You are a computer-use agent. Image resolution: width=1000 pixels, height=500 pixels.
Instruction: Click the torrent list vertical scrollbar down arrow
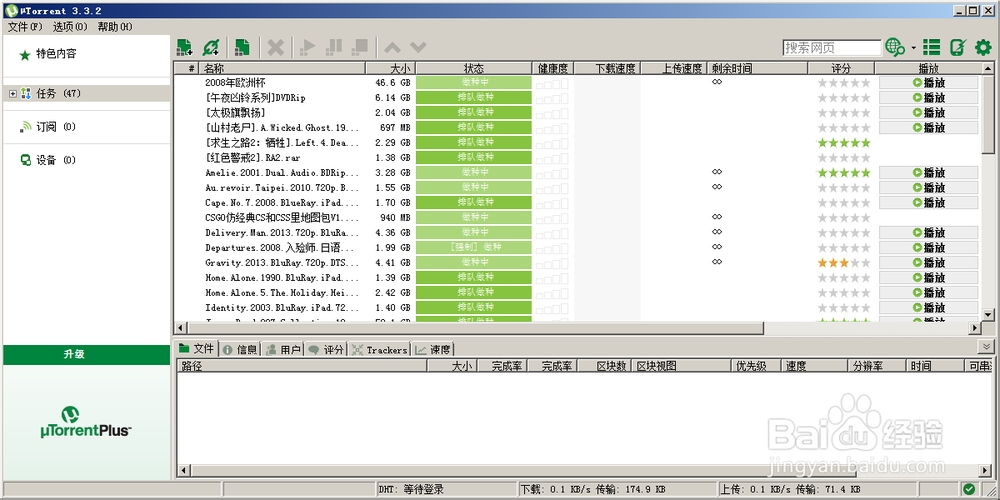tap(987, 314)
